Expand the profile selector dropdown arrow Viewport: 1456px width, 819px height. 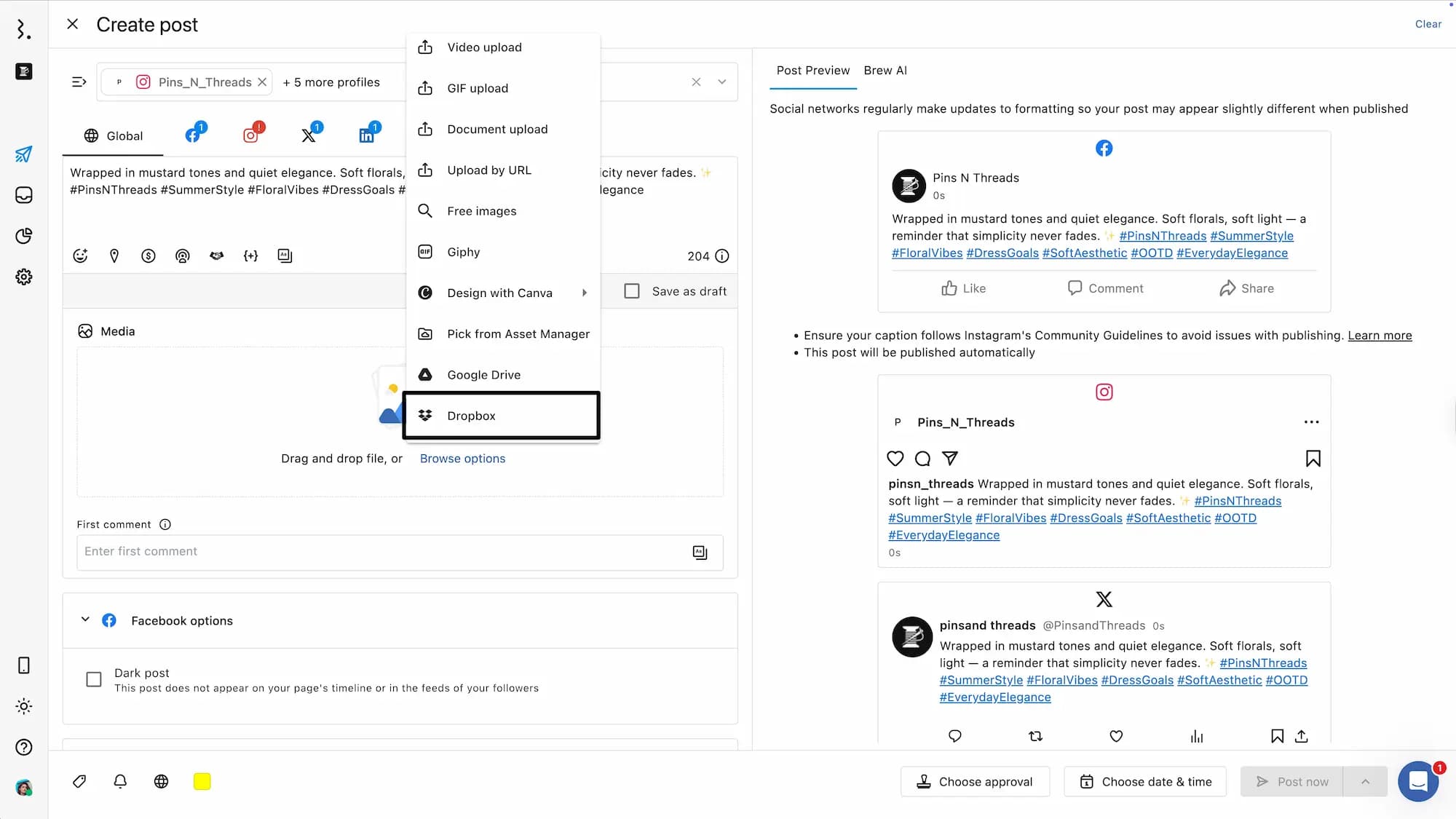click(721, 82)
